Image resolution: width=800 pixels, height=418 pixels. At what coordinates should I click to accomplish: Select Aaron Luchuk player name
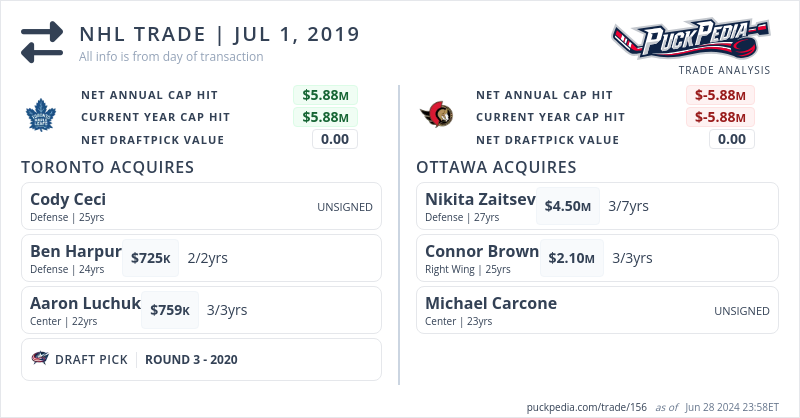(85, 303)
